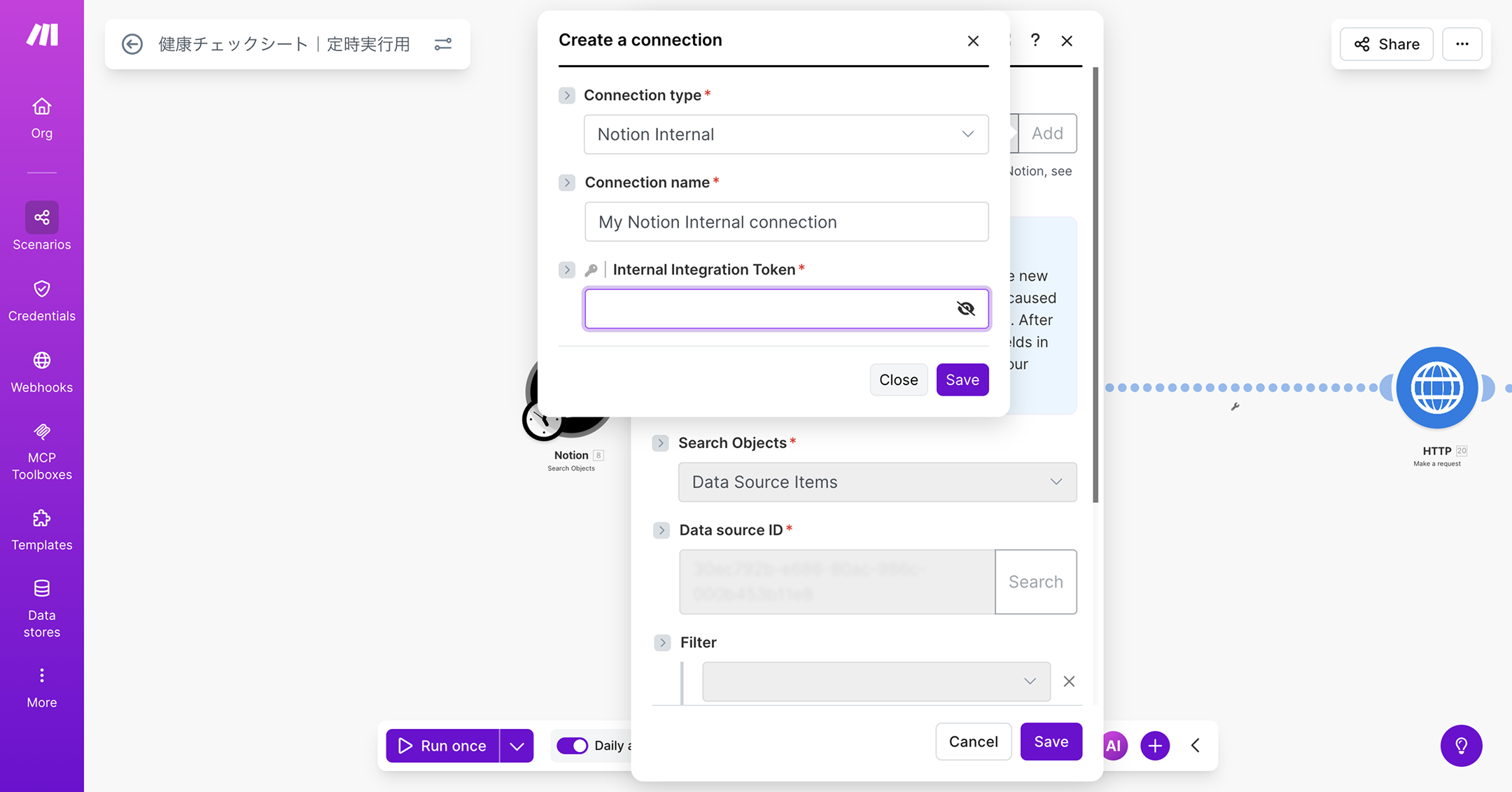
Task: Toggle token visibility eye icon
Action: [x=965, y=308]
